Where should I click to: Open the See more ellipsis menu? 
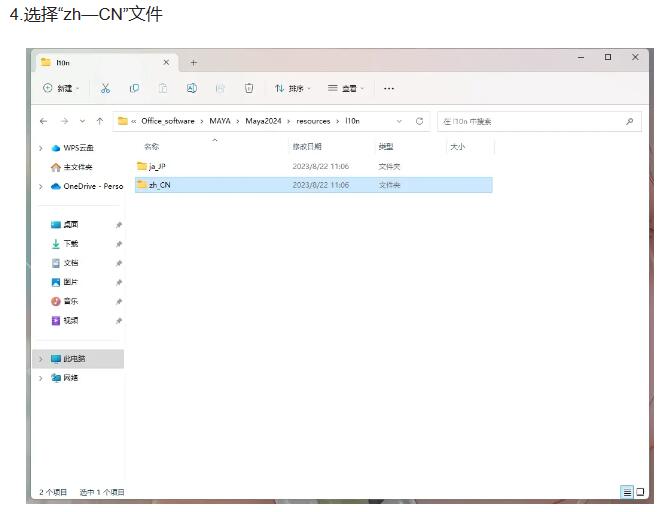(x=389, y=88)
